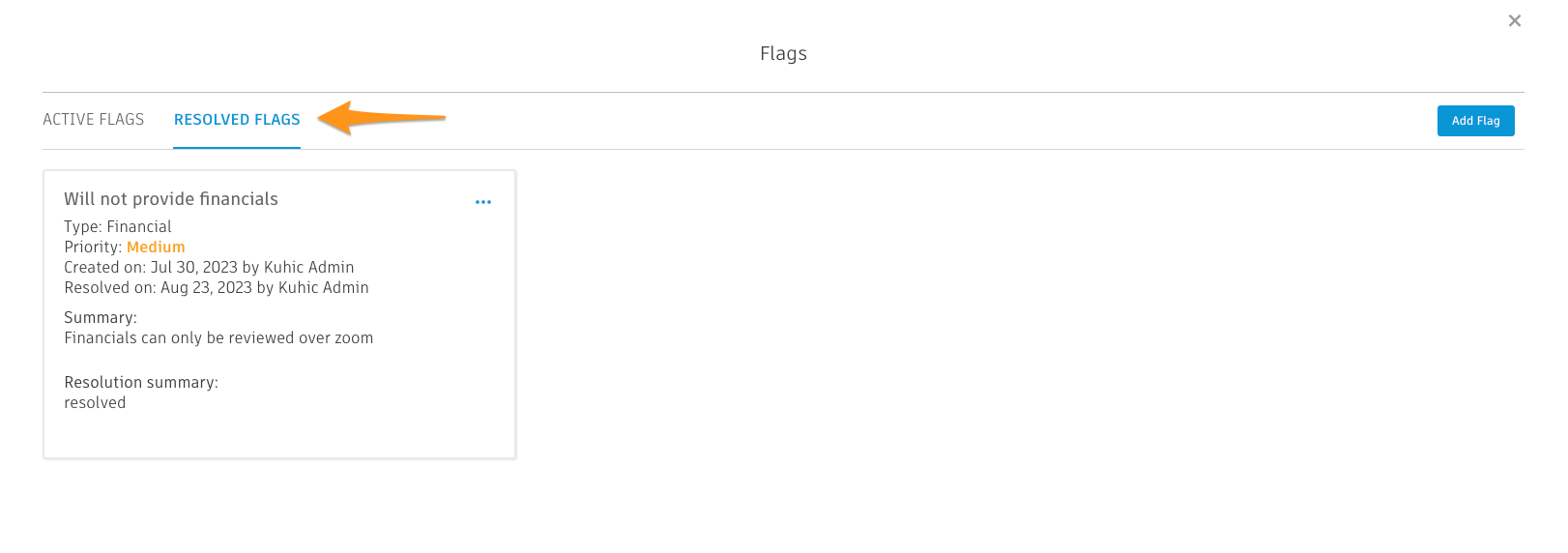
Task: Select the Resolved Flags tab
Action: (237, 120)
